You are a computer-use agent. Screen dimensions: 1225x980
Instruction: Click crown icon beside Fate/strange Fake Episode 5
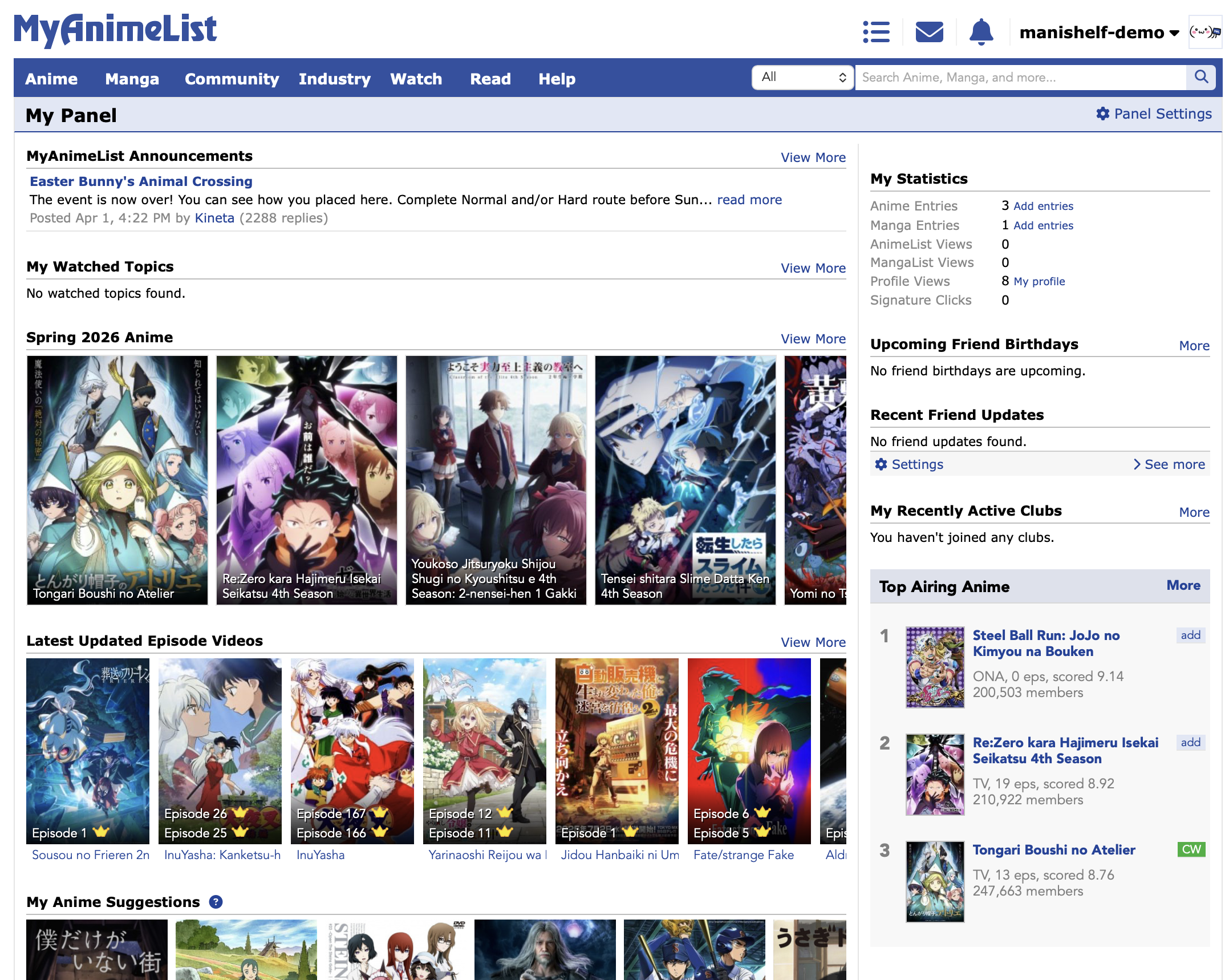(x=762, y=832)
